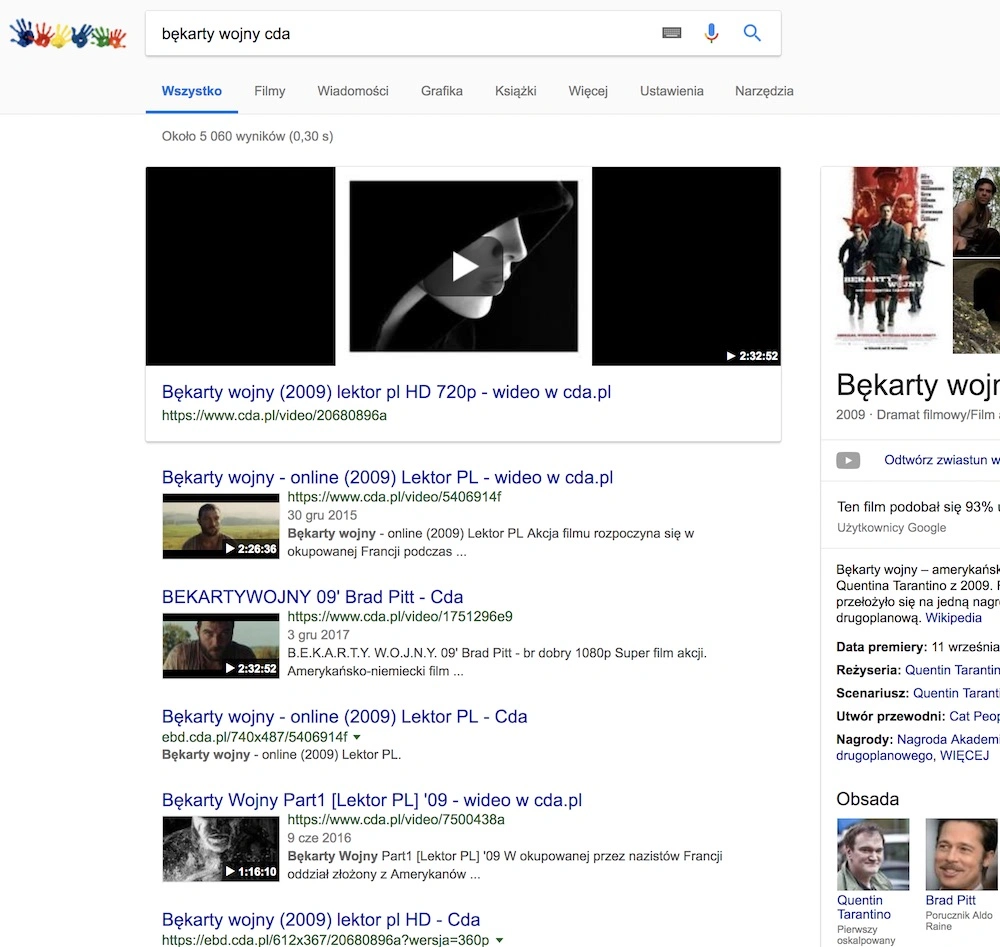Click the URL https://www.cda.pl/video/5406914f
1000x947 pixels.
(394, 497)
